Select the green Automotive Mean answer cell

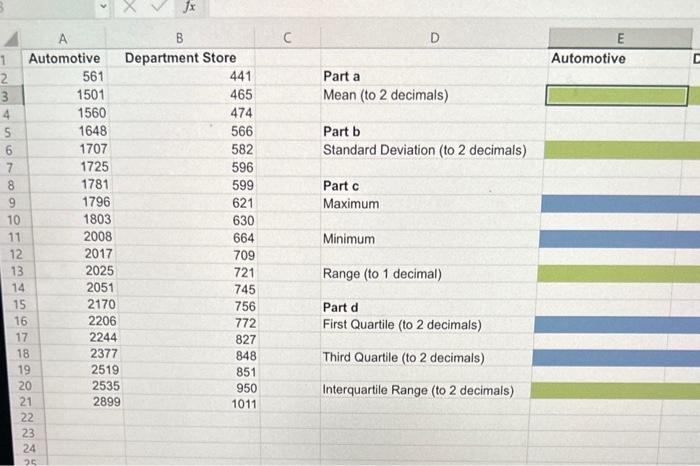click(x=617, y=96)
